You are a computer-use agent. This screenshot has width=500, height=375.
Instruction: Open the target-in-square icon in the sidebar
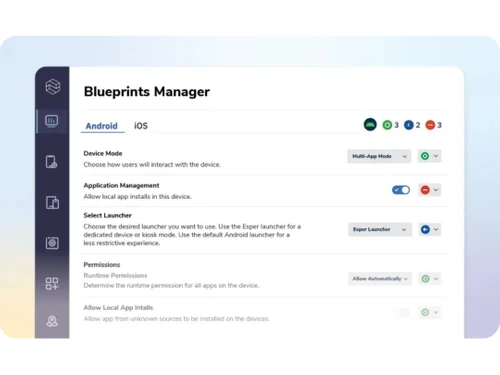(x=52, y=243)
